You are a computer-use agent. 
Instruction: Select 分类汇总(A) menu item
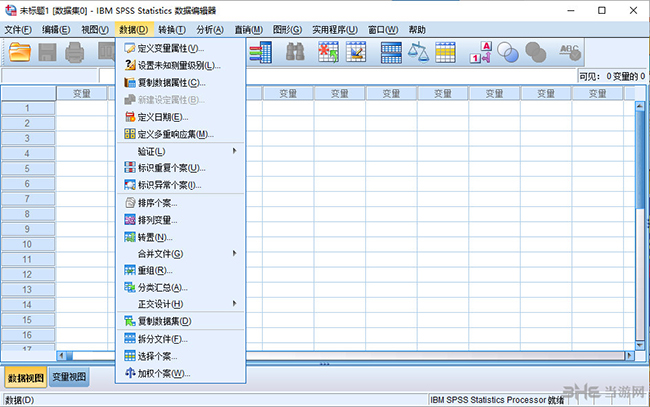[x=181, y=288]
